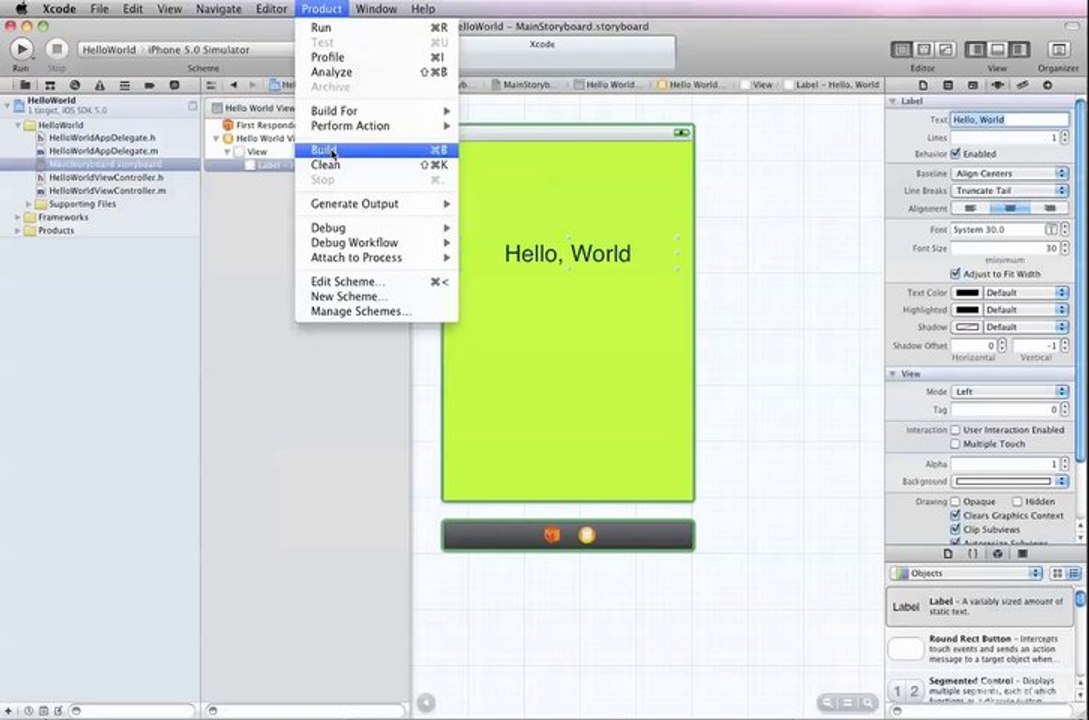
Task: Toggle Adjust to Fit Width checkbox
Action: 955,274
